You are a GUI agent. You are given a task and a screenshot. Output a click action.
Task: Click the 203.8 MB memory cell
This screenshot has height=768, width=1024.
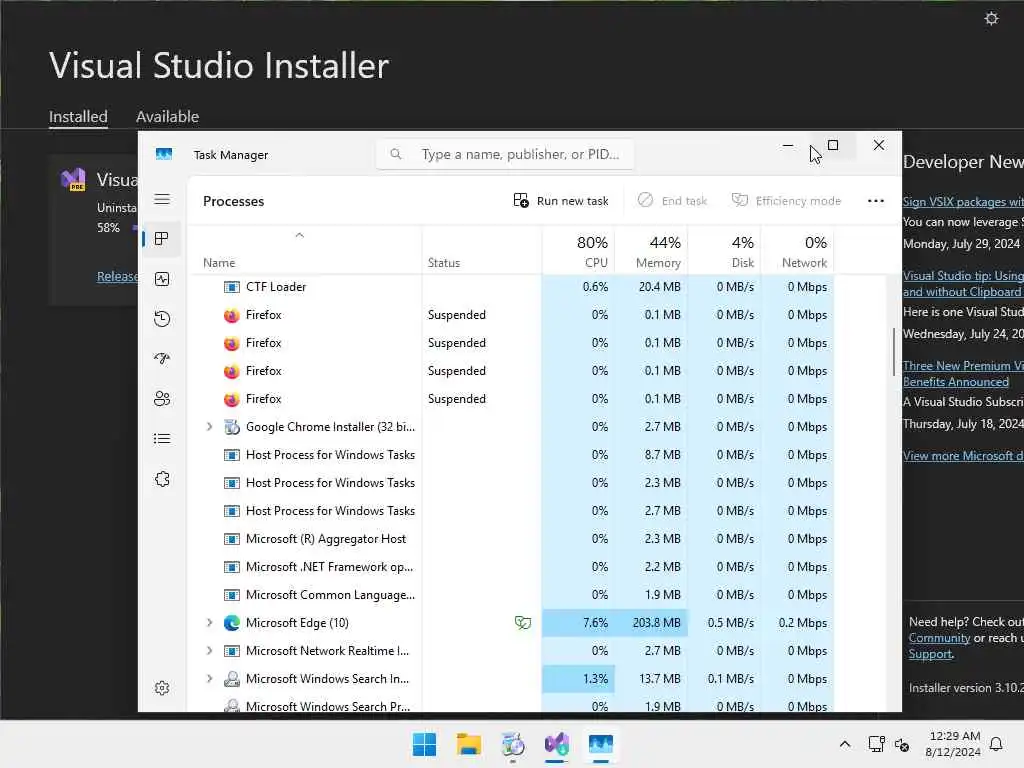point(651,622)
